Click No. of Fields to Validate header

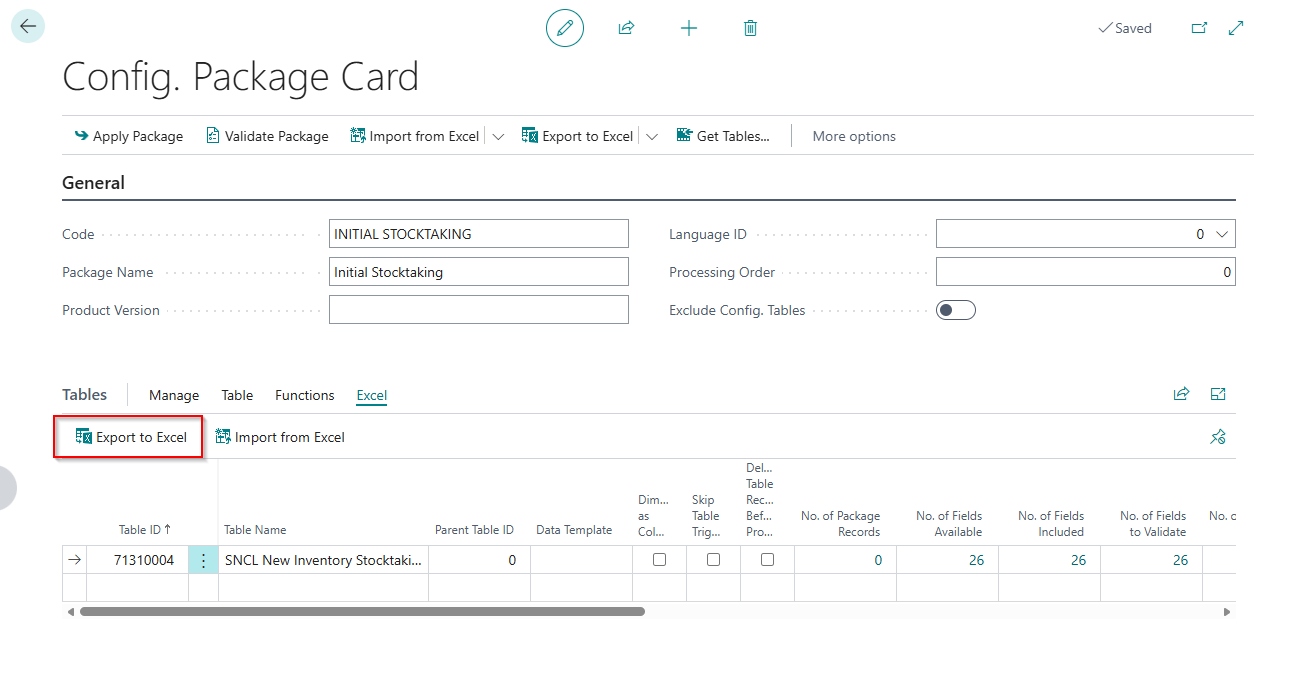(x=1153, y=523)
